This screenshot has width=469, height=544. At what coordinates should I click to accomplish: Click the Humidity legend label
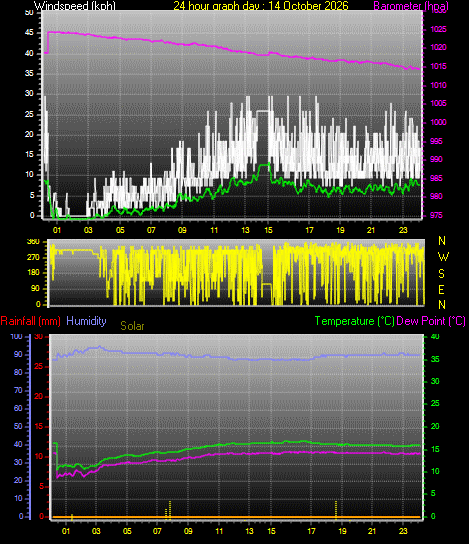click(x=86, y=321)
